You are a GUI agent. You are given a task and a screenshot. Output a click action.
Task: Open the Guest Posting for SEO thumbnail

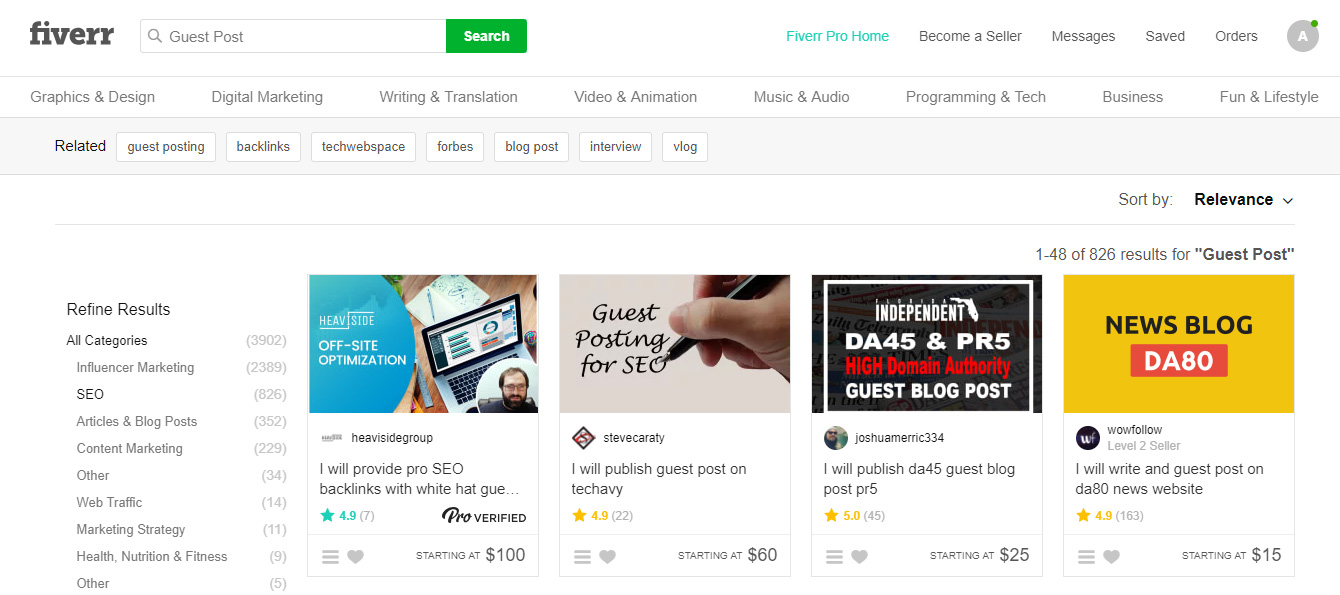pos(675,344)
